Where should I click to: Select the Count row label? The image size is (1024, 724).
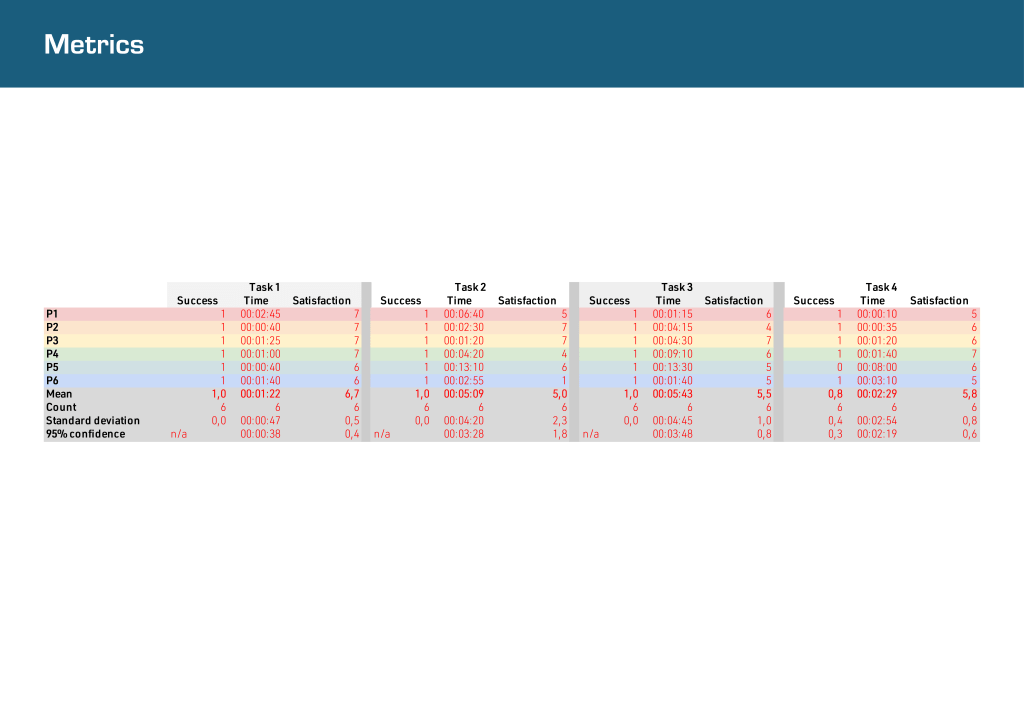point(61,407)
